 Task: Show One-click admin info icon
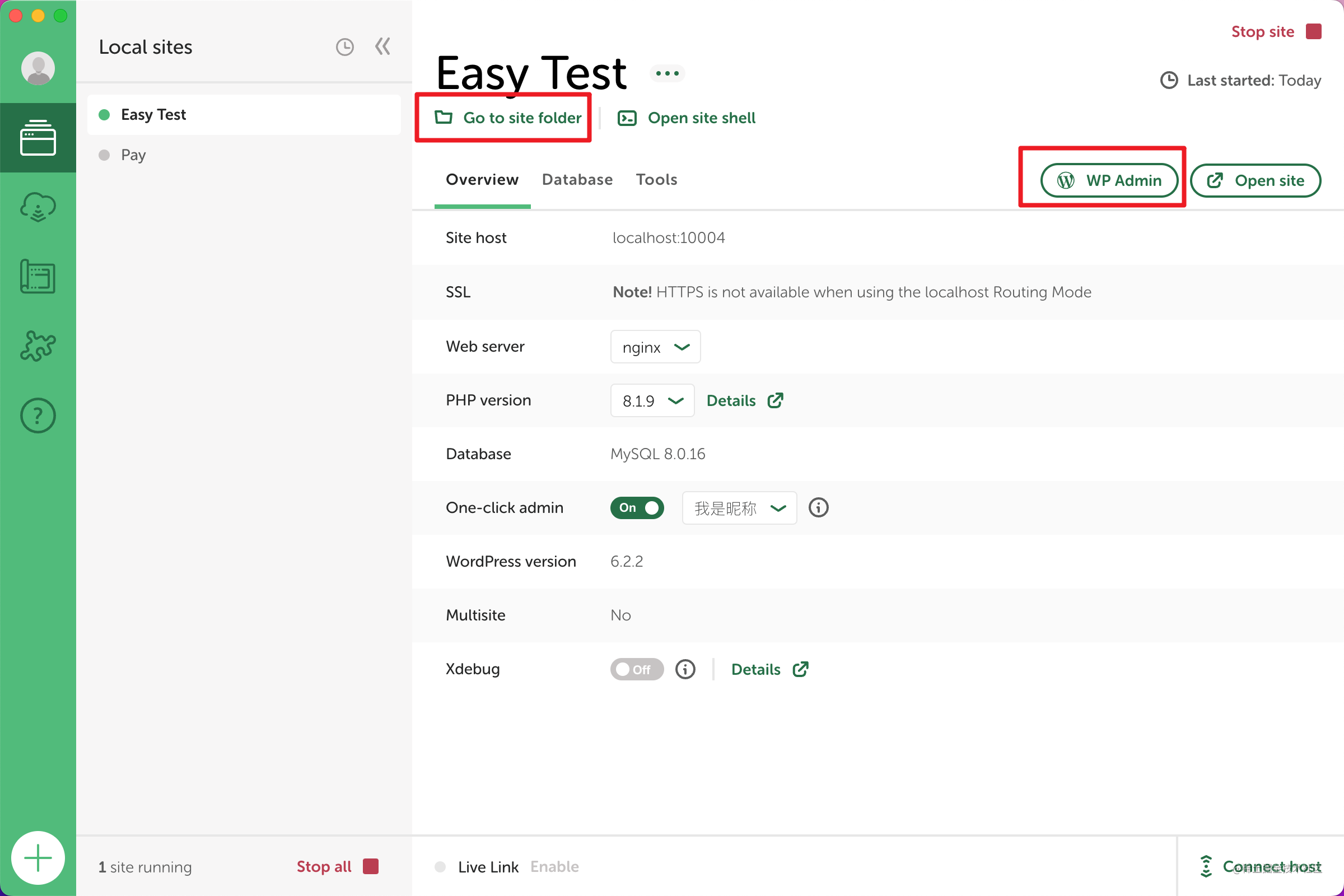(818, 507)
